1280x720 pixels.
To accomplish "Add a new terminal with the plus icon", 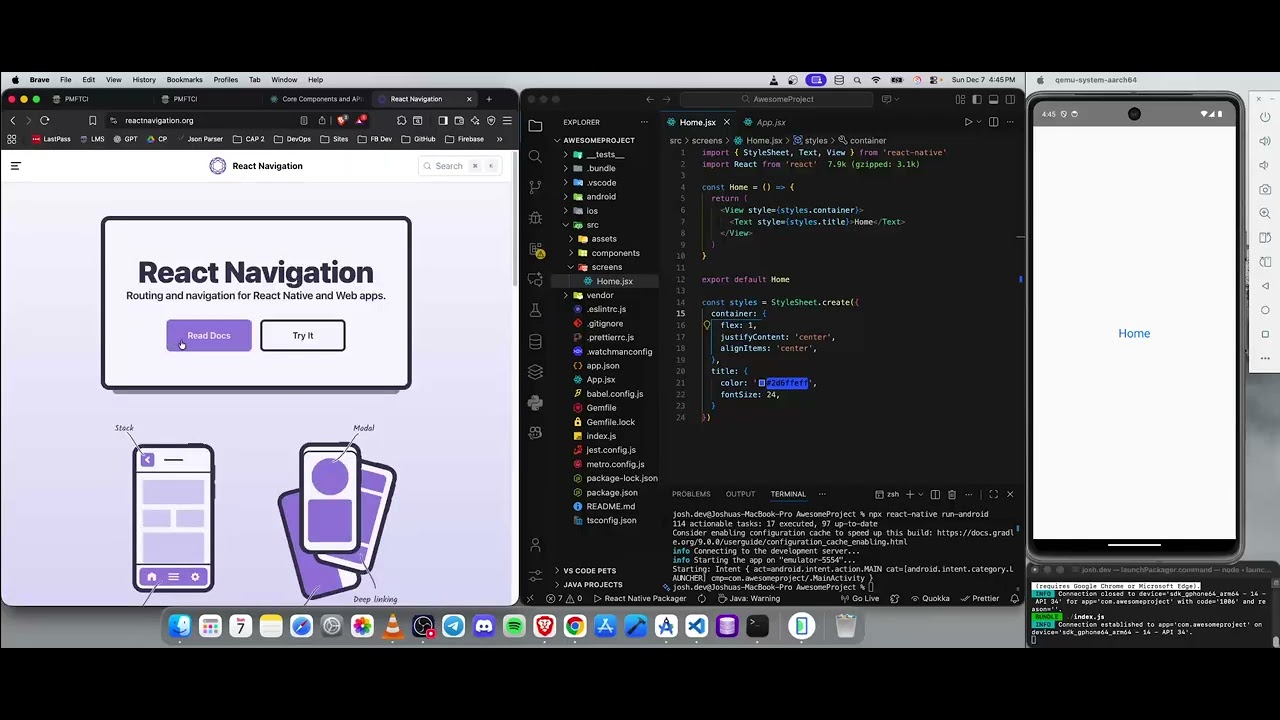I will [x=908, y=494].
